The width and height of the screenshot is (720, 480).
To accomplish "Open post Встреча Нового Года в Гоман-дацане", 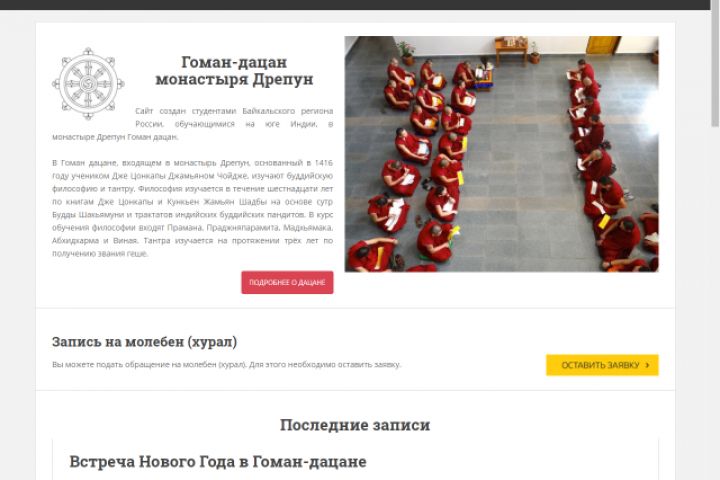I will pos(218,462).
